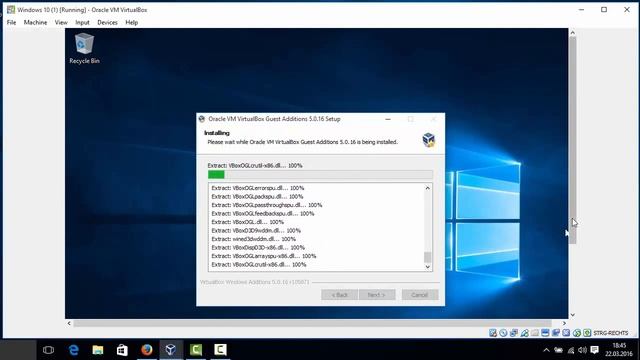Click the VM view scroll left arrow
Screen dimensions: 640x360
click(x=69, y=323)
